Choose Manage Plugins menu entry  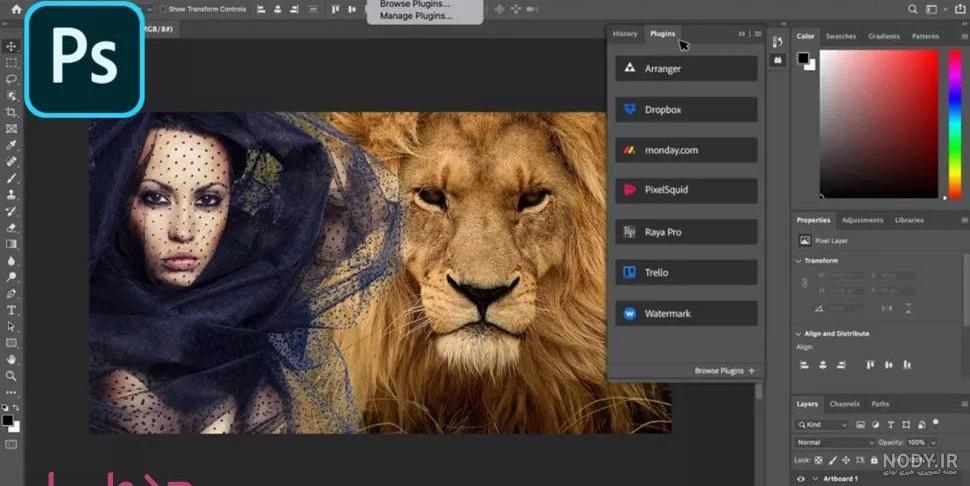click(x=416, y=15)
